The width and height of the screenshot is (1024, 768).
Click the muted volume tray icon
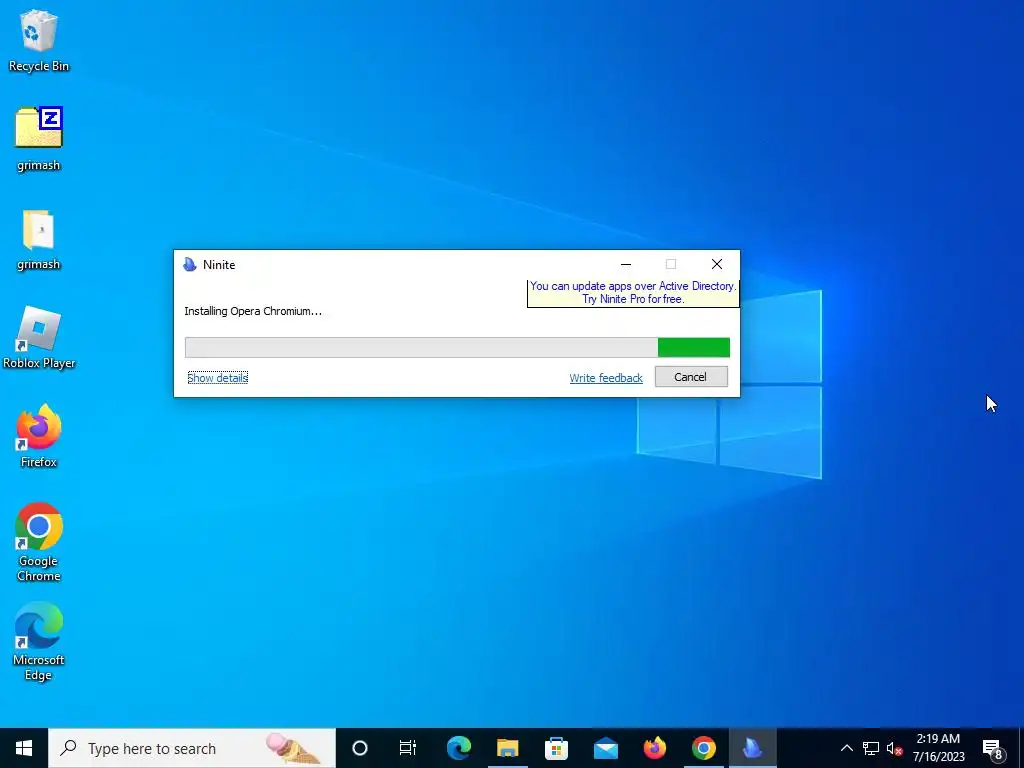[894, 748]
